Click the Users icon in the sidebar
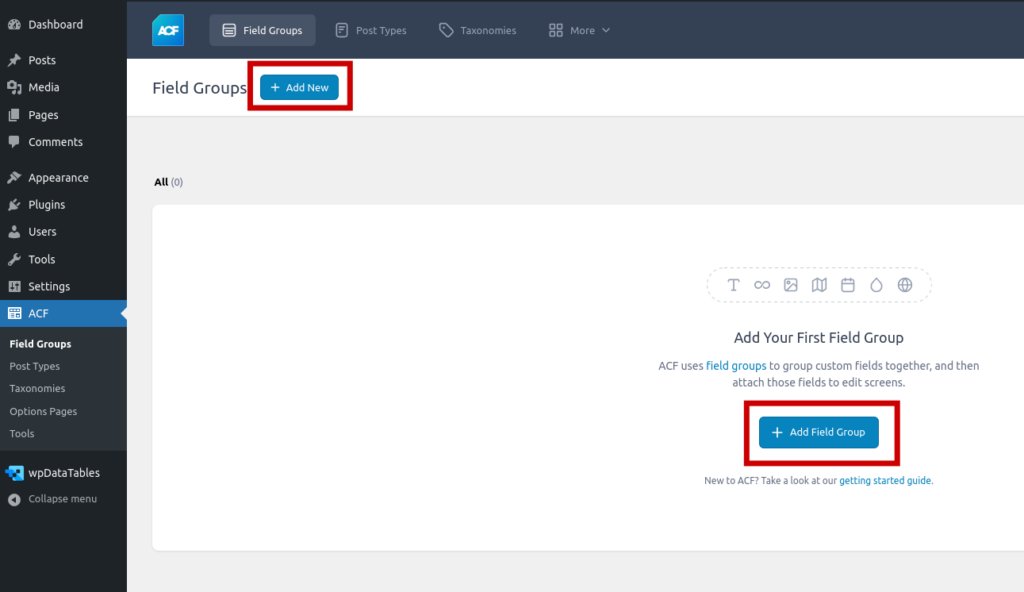Viewport: 1024px width, 592px height. click(x=14, y=232)
